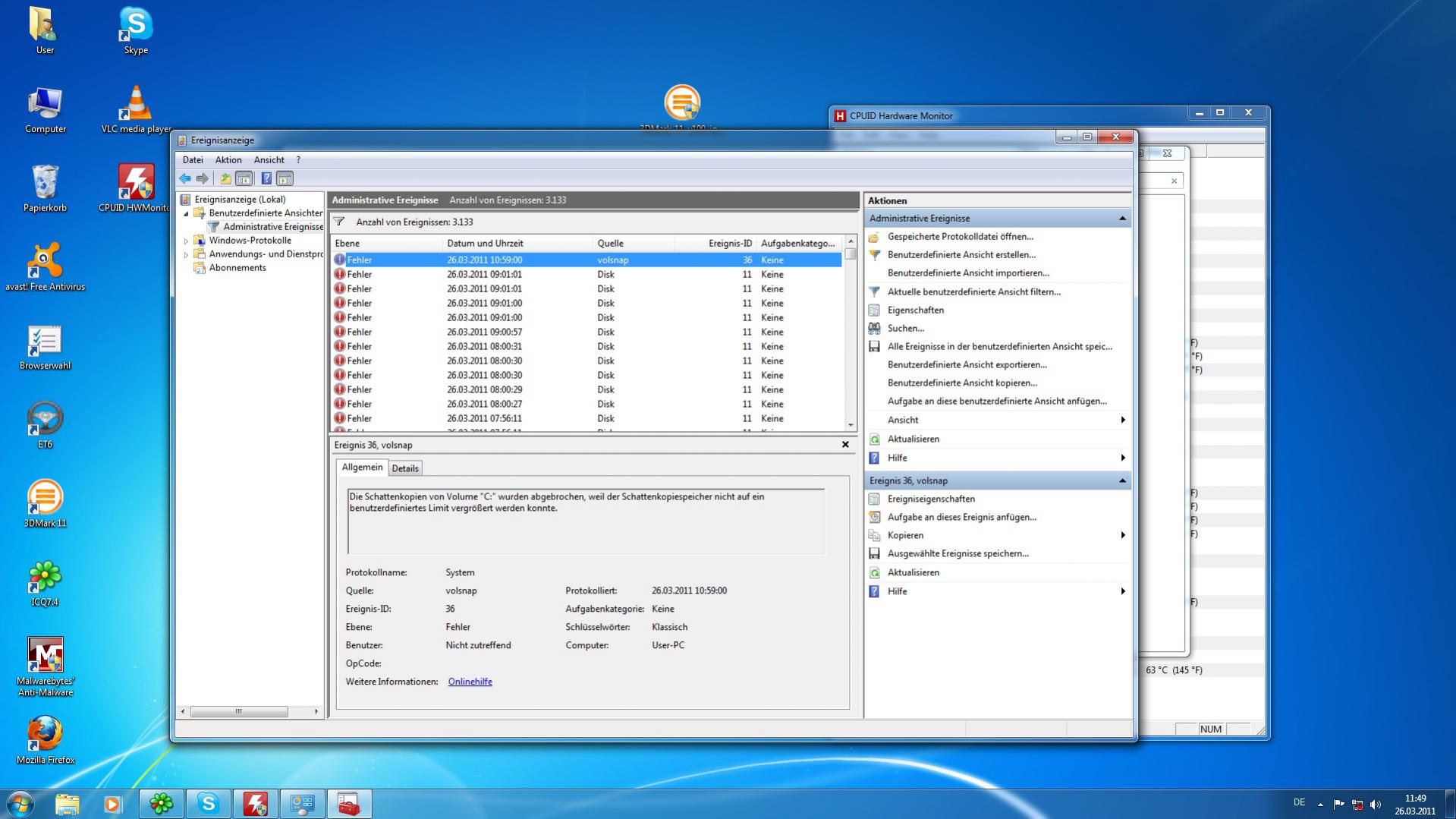Click the up-one-level folder toolbar icon
Viewport: 1456px width, 819px height.
click(225, 178)
